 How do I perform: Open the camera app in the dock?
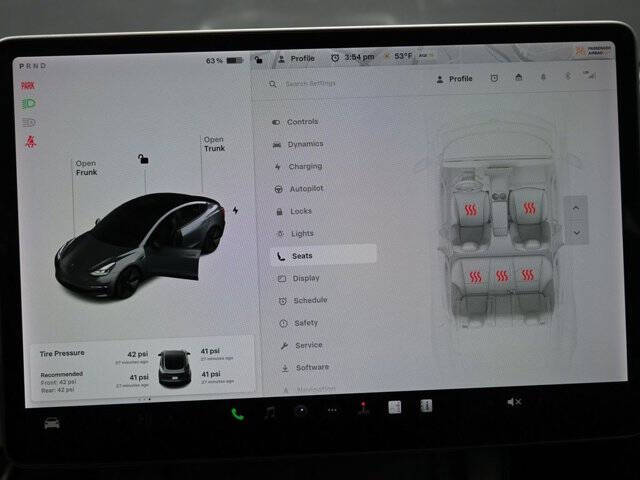pyautogui.click(x=301, y=411)
